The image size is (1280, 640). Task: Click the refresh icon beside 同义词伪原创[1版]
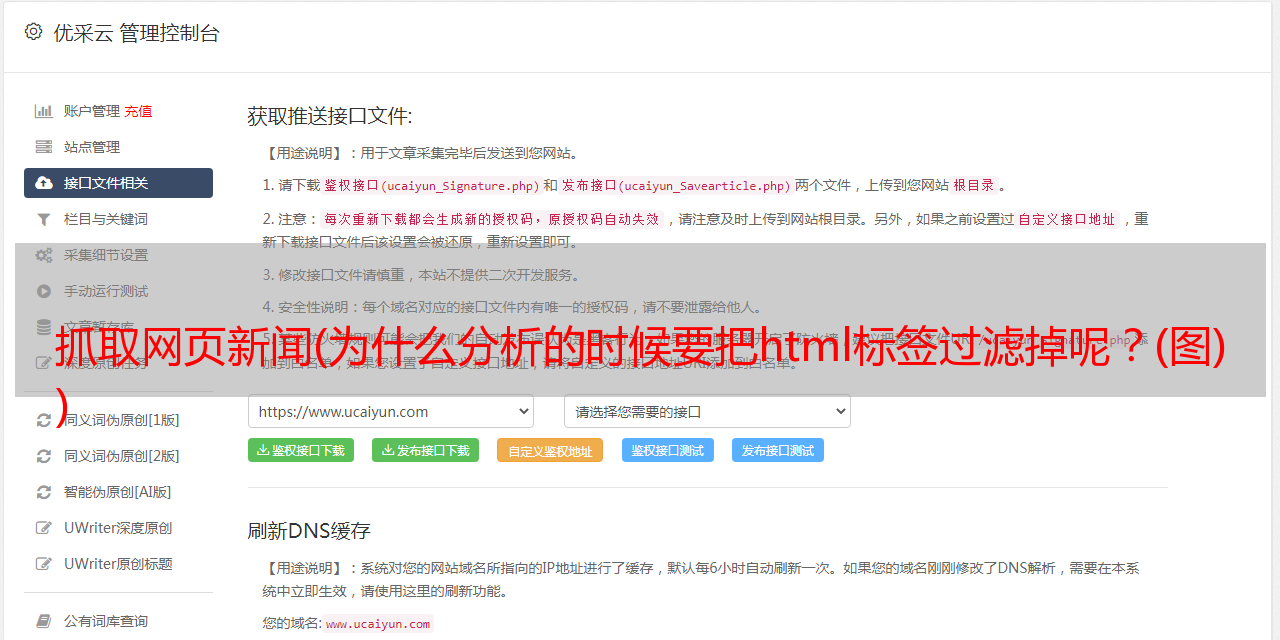point(44,420)
